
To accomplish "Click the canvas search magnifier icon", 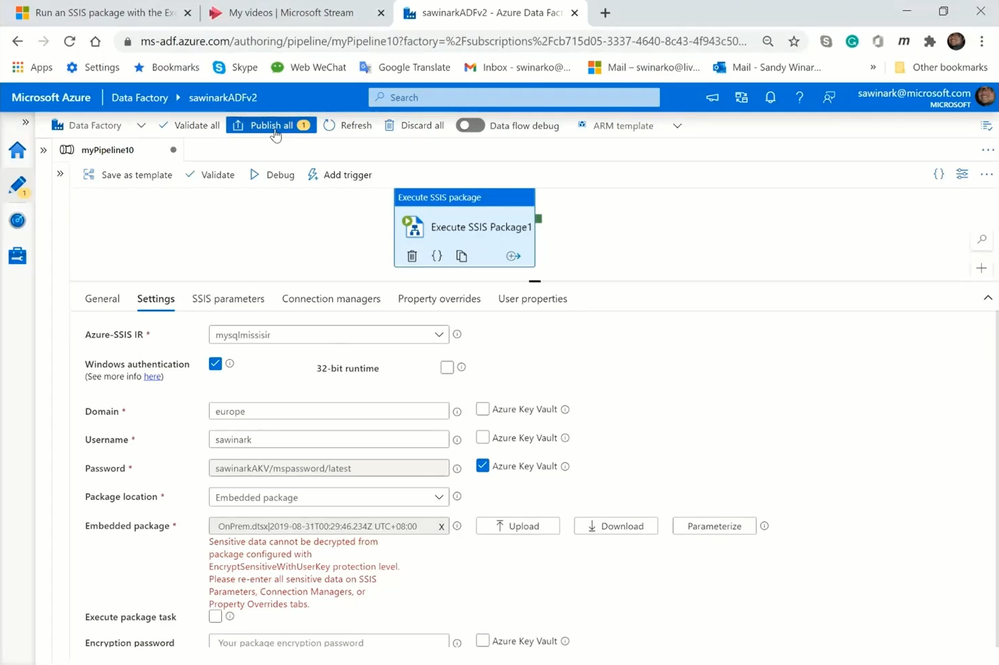I will (x=982, y=240).
